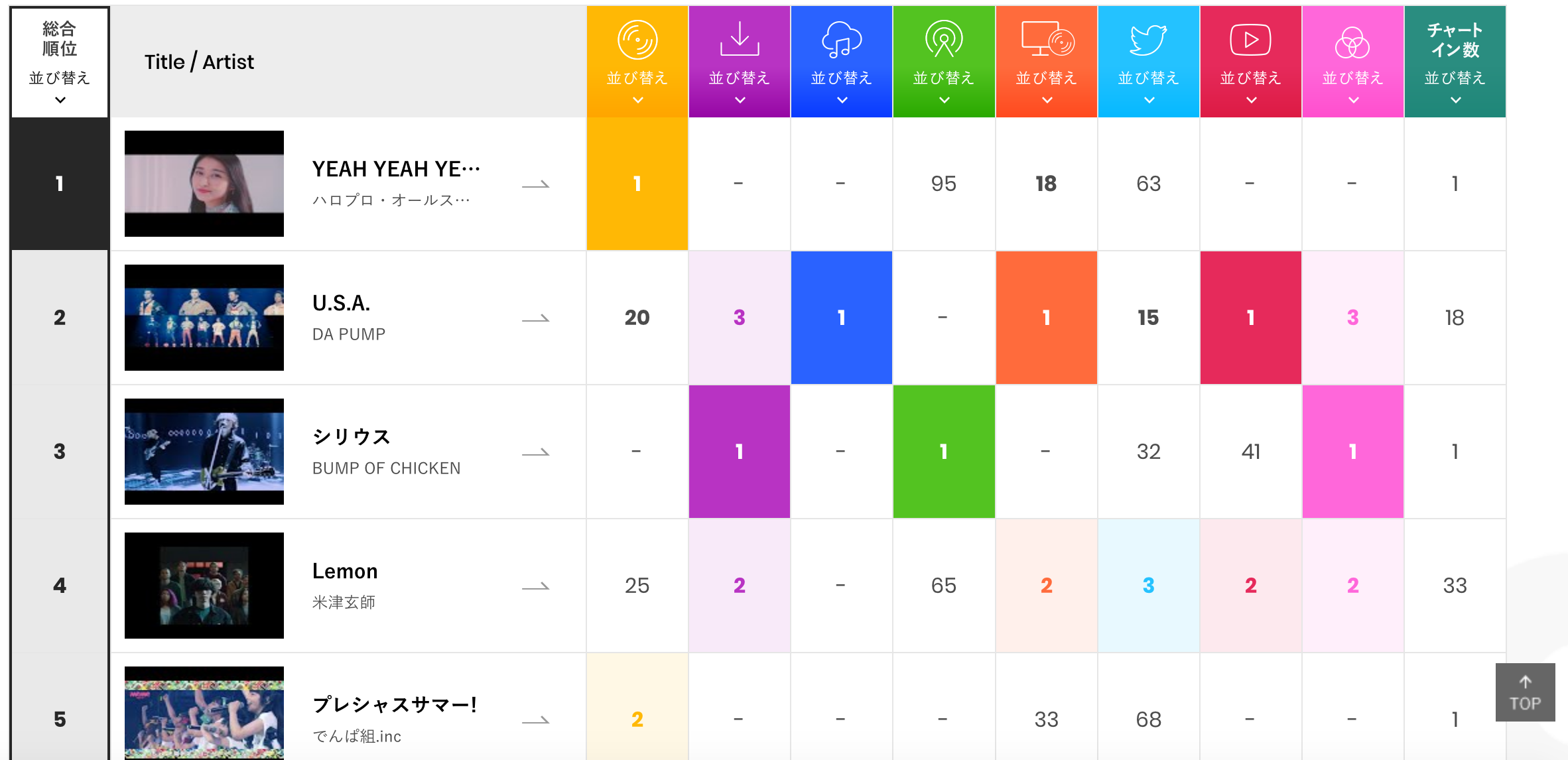1568x760 pixels.
Task: Open the シリウス music video thumbnail
Action: (x=204, y=452)
